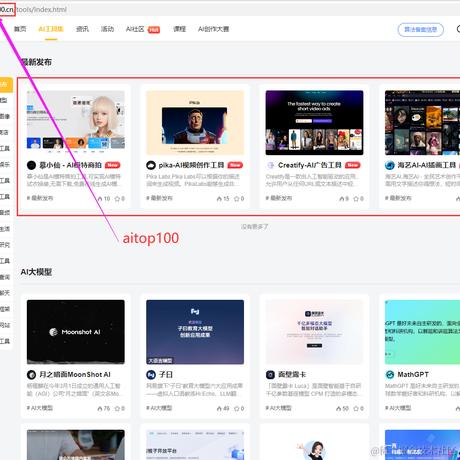Click the AI大模型 tag on MoonShot card
This screenshot has height=460, width=460.
[40, 408]
